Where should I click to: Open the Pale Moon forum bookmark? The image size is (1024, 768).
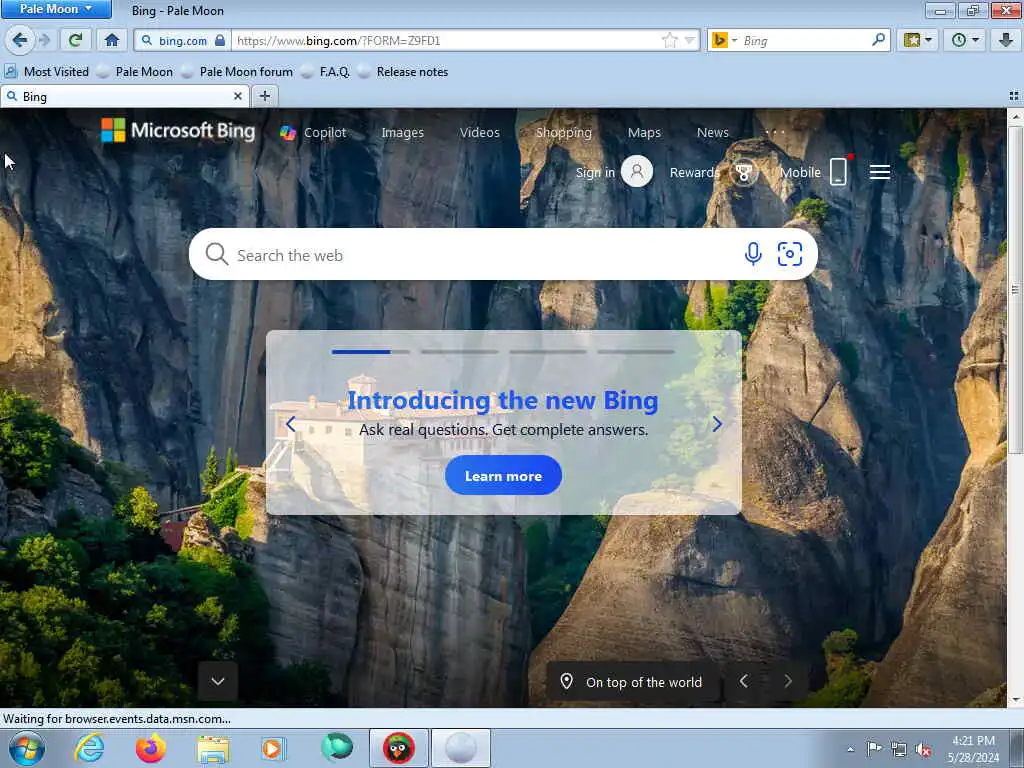pyautogui.click(x=237, y=72)
